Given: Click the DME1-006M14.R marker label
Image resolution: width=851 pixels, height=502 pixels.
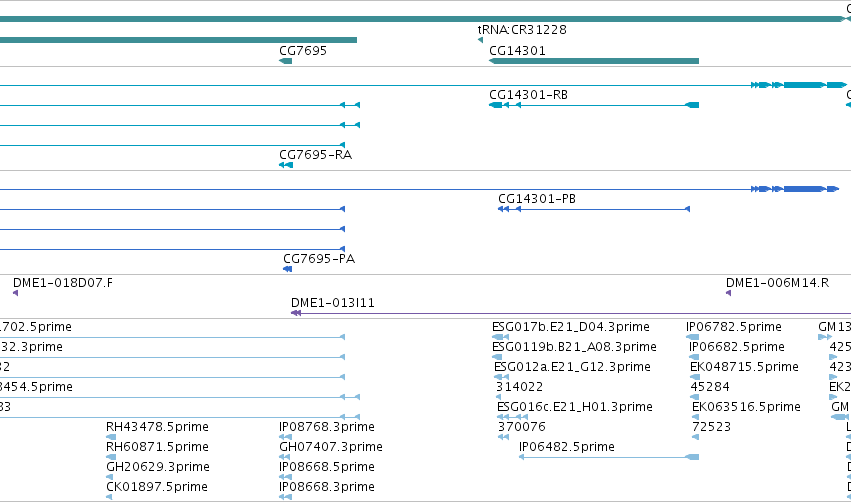Looking at the screenshot, I should (777, 283).
